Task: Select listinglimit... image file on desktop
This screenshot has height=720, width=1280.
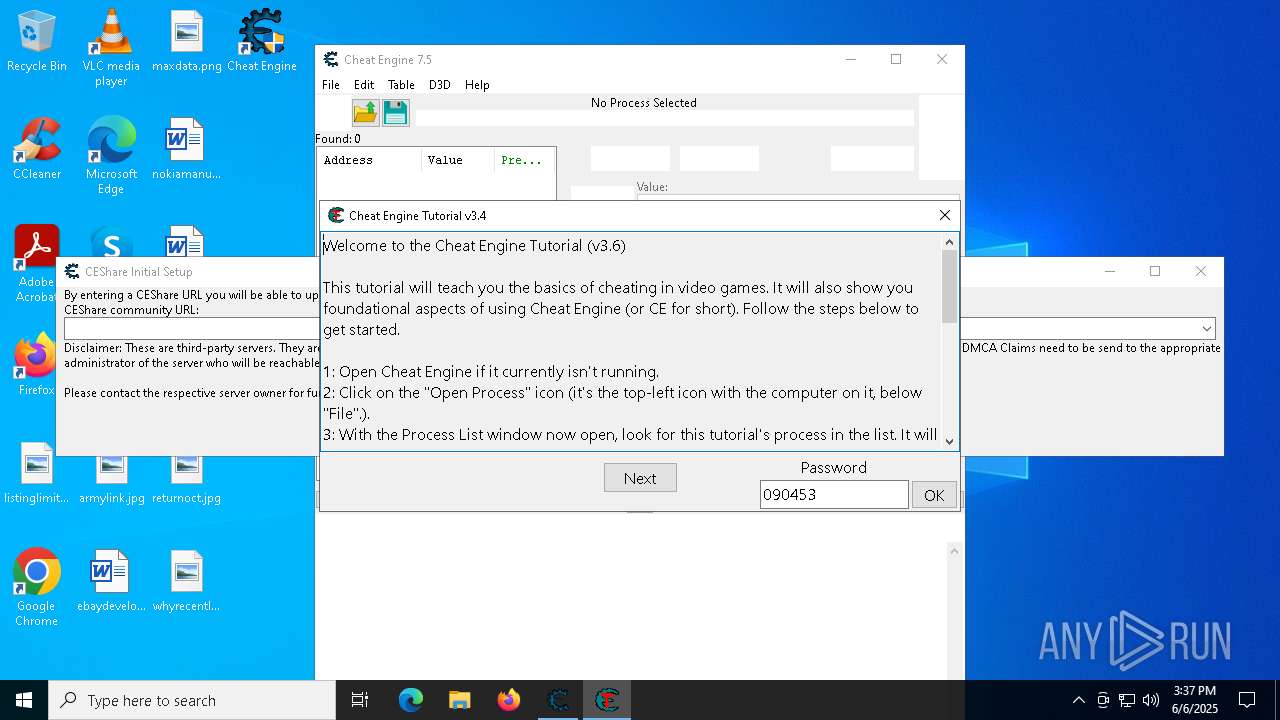Action: pos(37,474)
